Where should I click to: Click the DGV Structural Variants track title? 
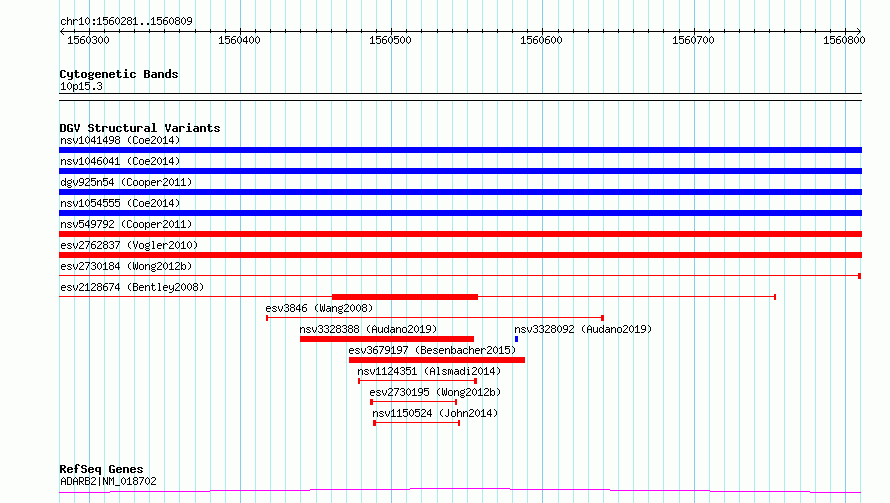(140, 128)
